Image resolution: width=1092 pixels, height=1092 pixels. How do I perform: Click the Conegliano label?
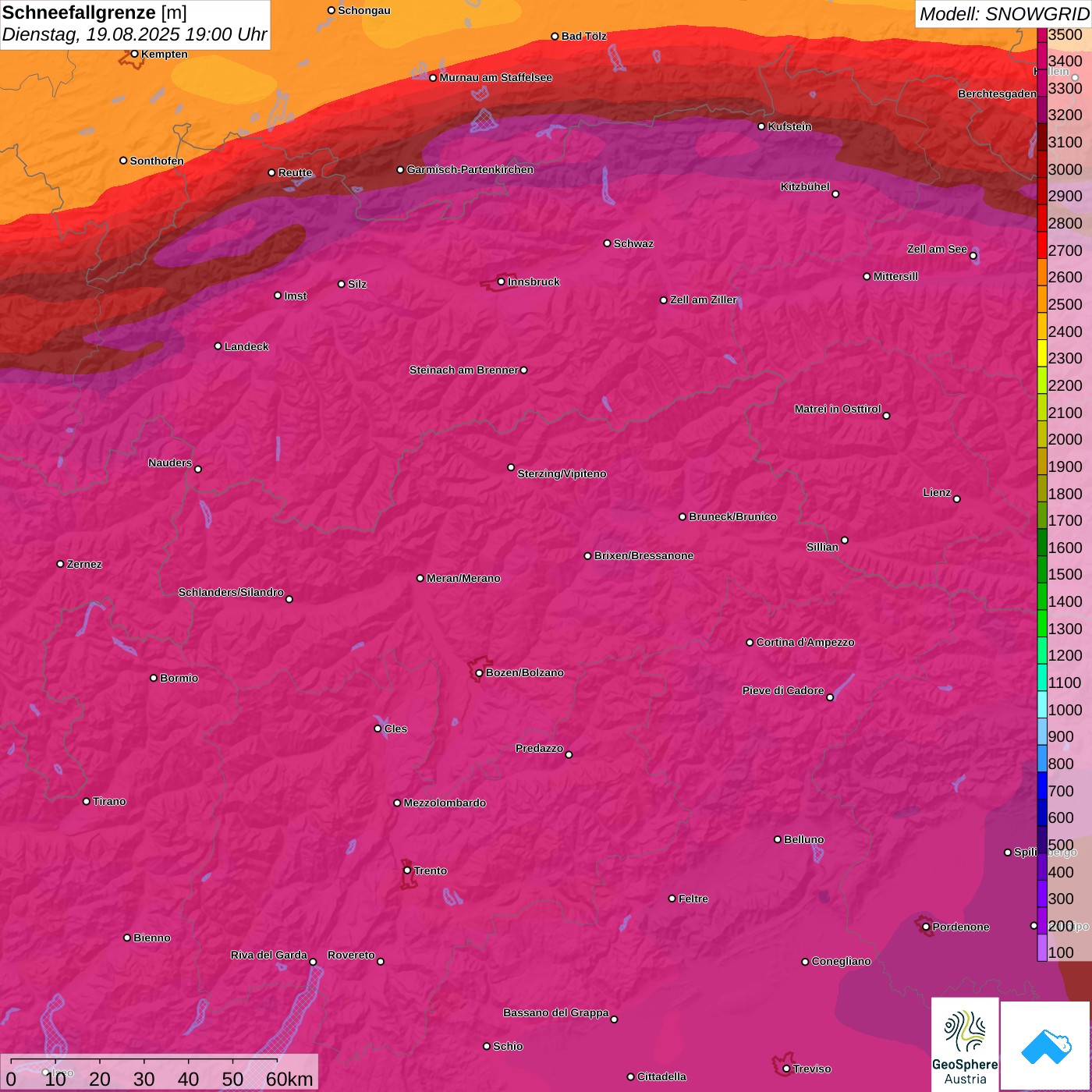(x=841, y=961)
